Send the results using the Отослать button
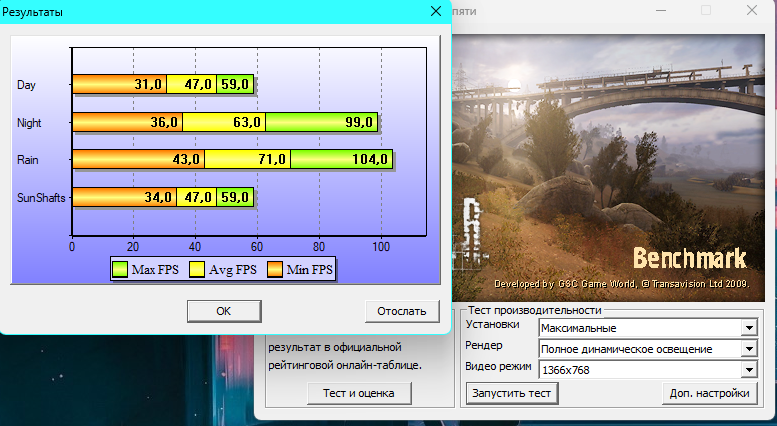 [x=402, y=311]
